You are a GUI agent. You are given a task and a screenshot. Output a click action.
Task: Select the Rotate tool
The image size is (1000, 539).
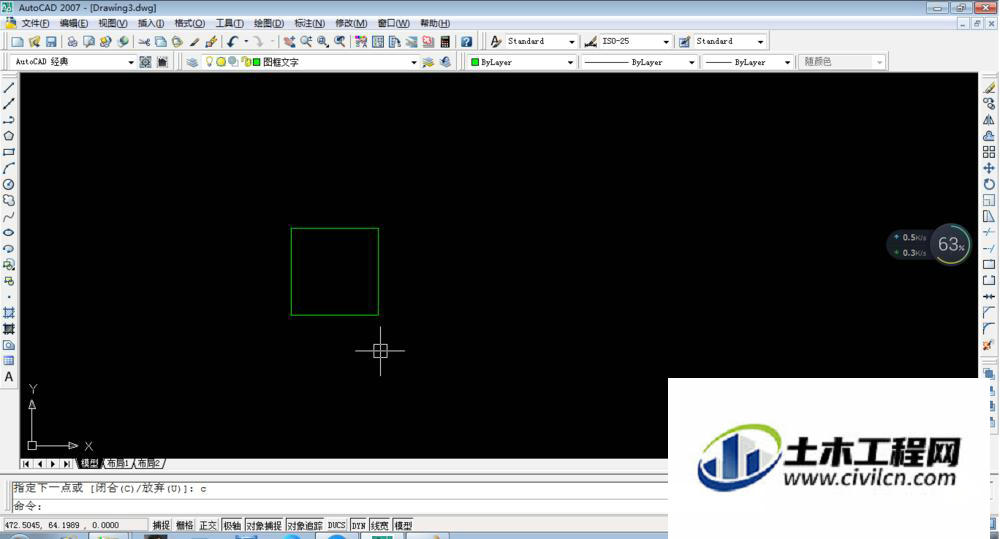click(989, 184)
